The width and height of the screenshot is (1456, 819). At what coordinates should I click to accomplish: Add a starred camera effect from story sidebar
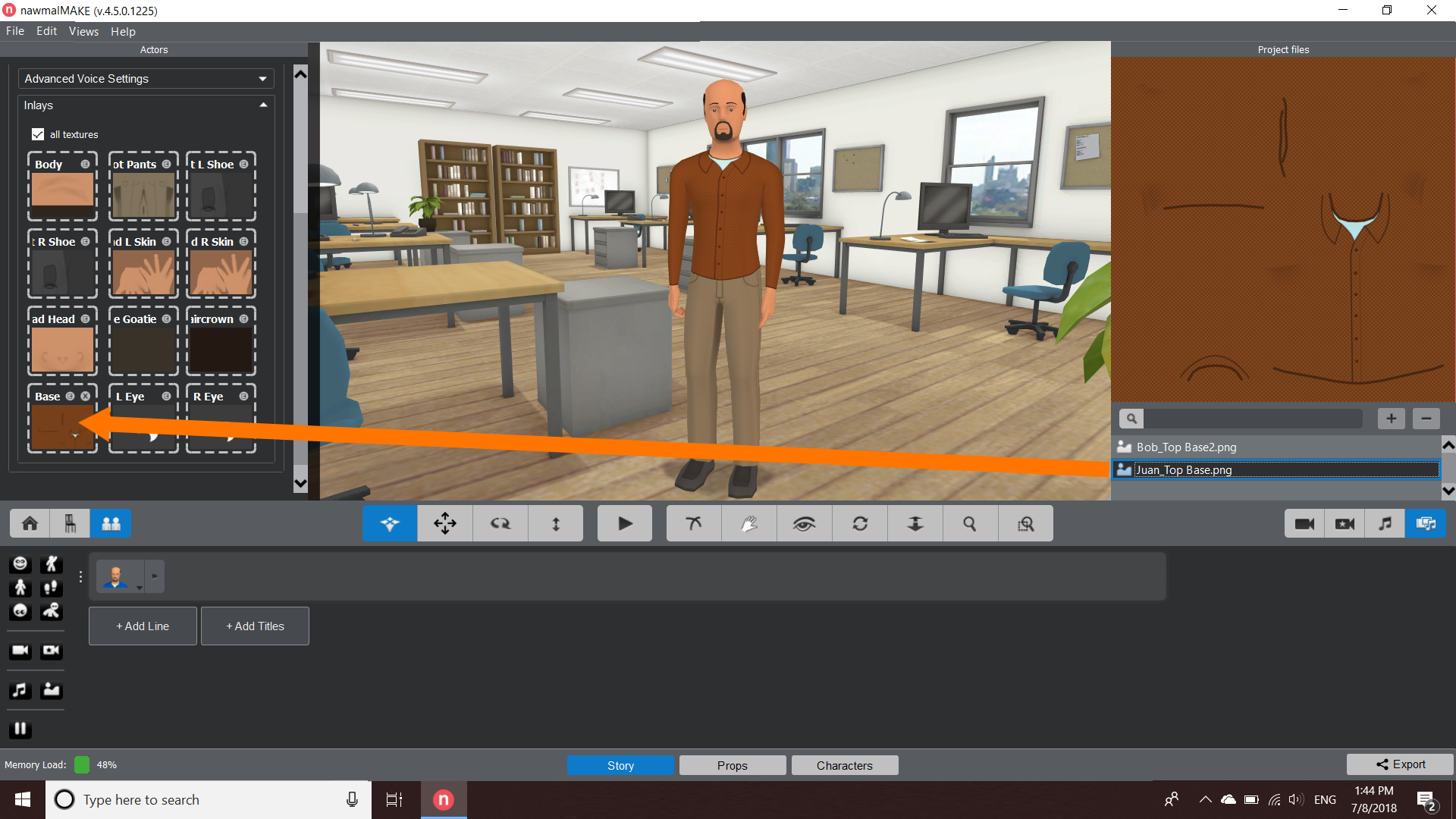[52, 650]
